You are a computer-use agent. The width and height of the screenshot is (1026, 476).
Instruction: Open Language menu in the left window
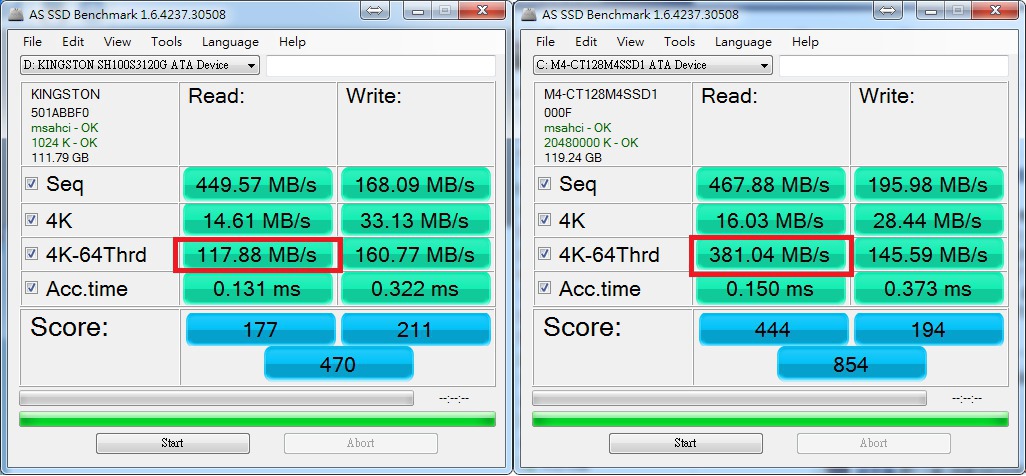[x=230, y=42]
